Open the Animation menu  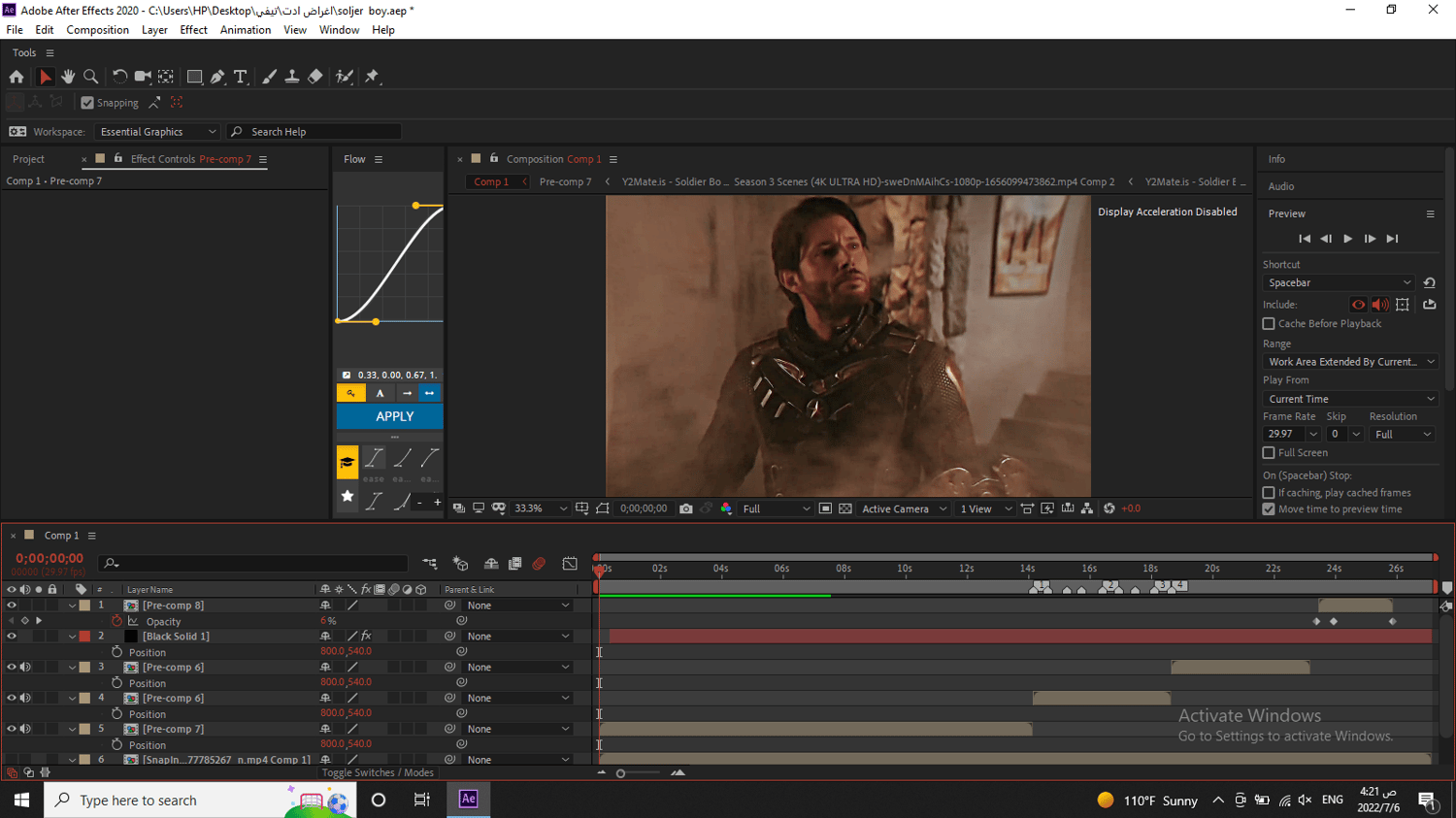point(246,30)
